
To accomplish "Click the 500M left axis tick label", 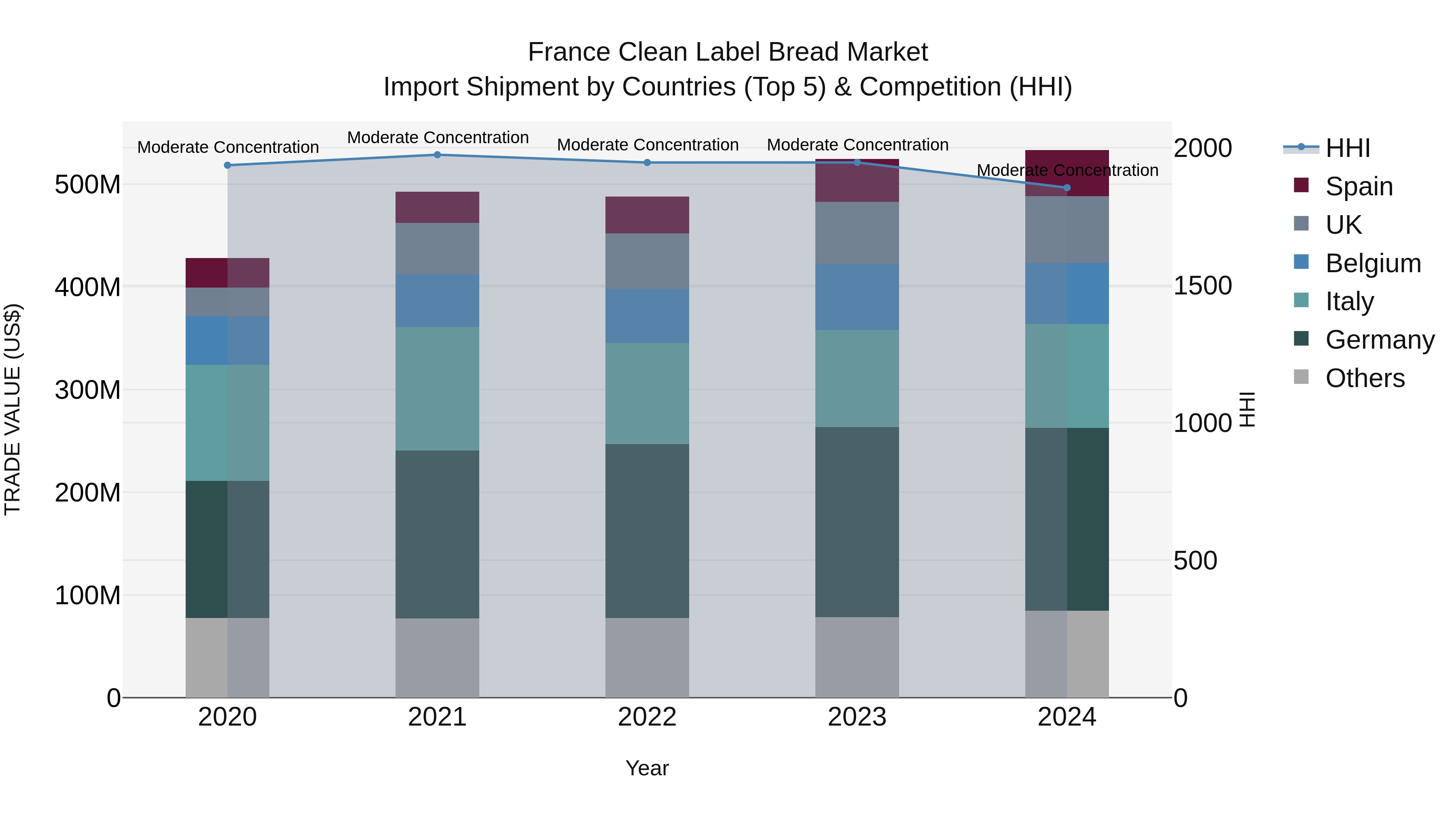I will pyautogui.click(x=88, y=185).
